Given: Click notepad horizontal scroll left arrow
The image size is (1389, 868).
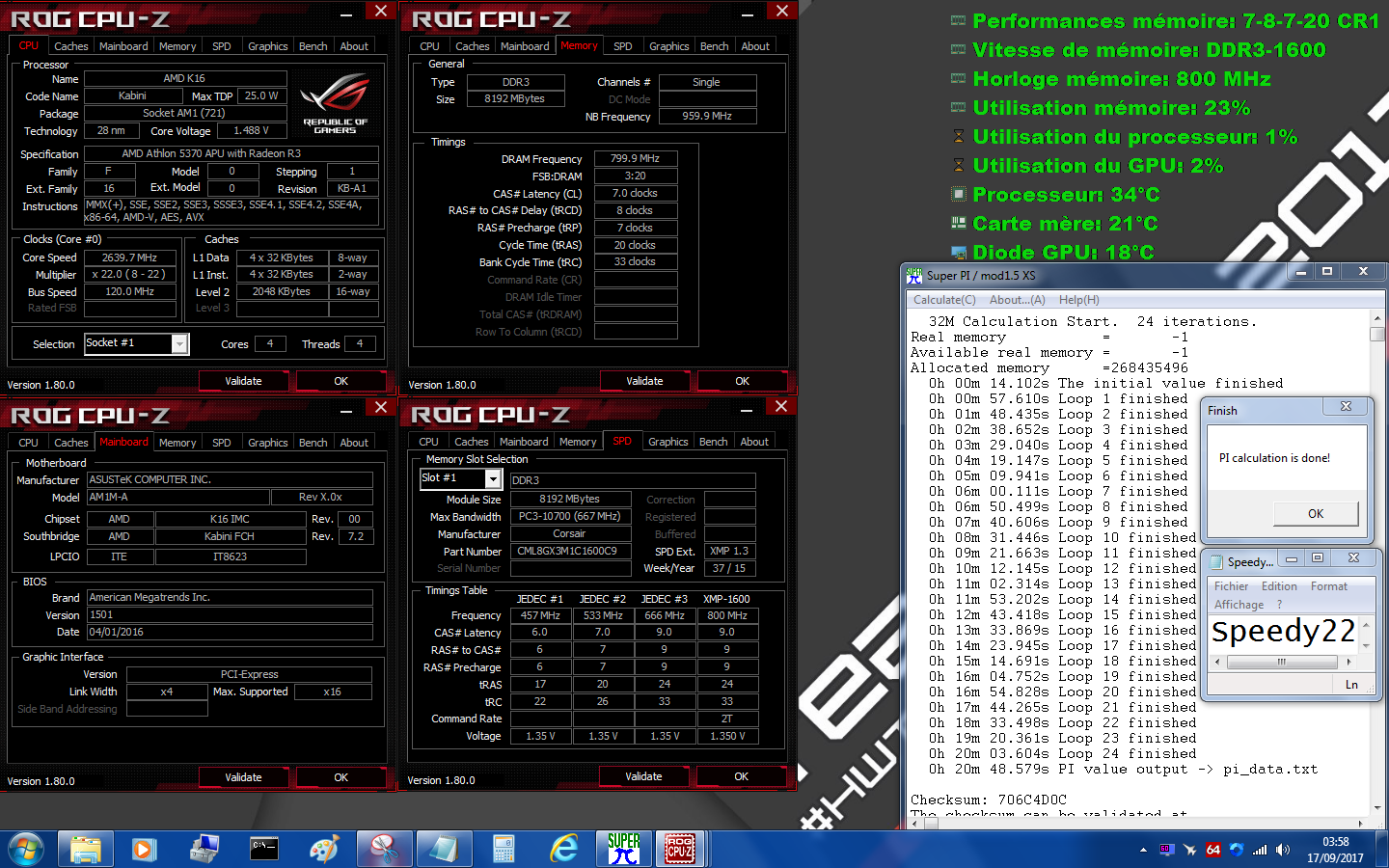Looking at the screenshot, I should [1217, 662].
